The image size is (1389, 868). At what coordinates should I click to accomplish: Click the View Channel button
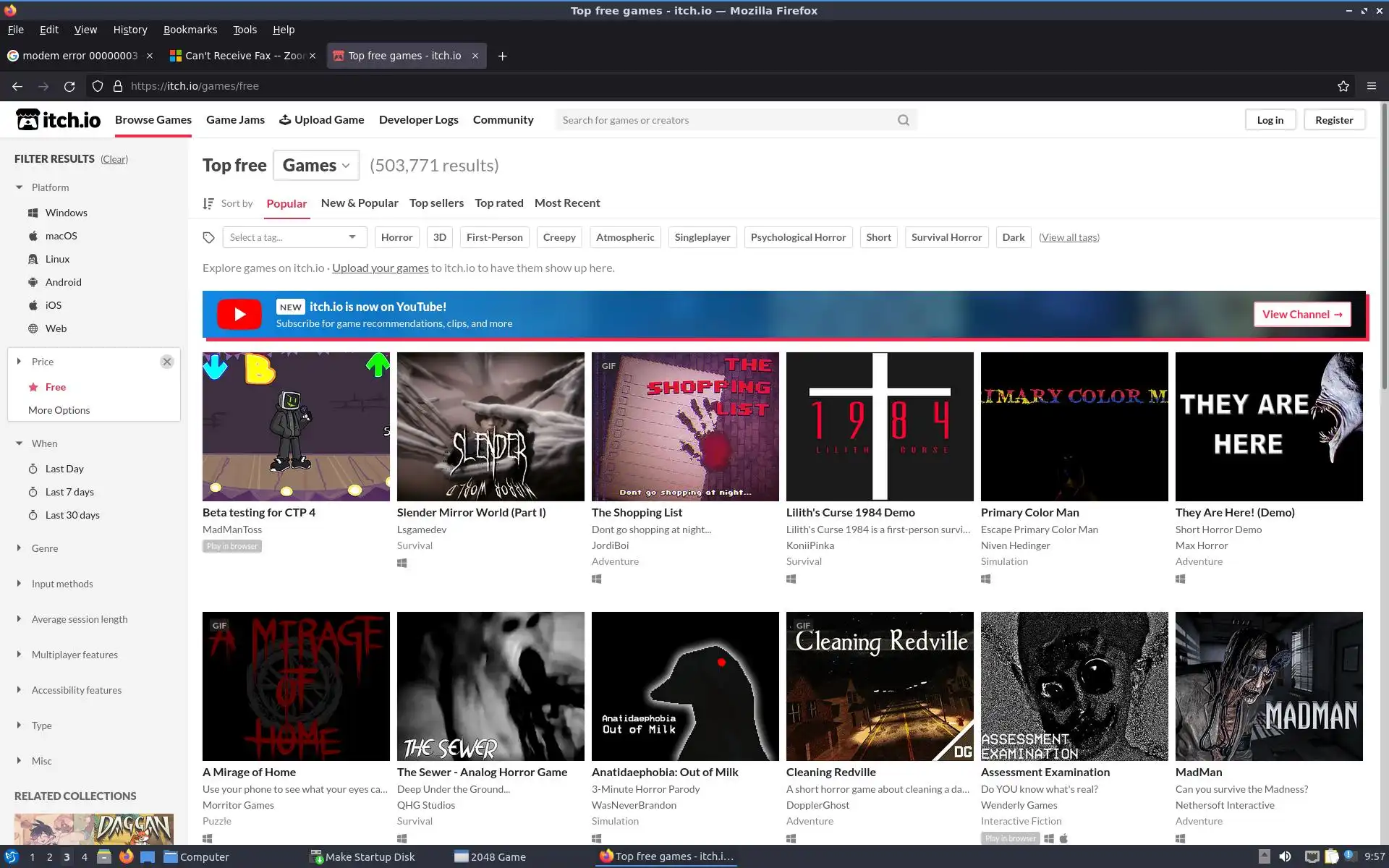click(x=1301, y=315)
